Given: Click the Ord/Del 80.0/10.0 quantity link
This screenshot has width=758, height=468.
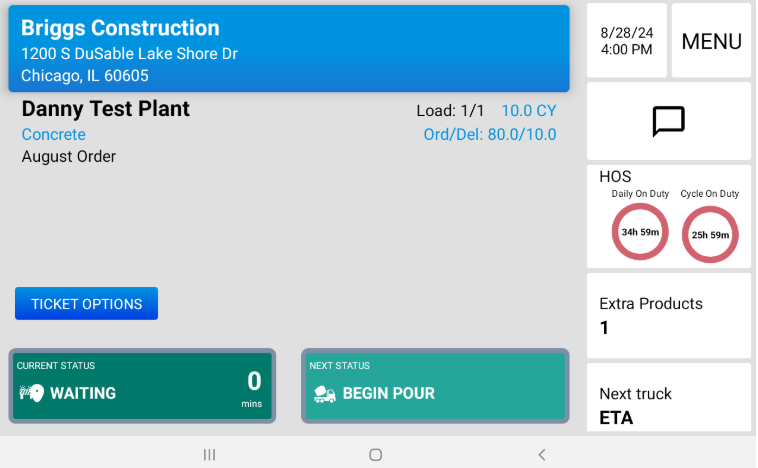Looking at the screenshot, I should coord(490,135).
